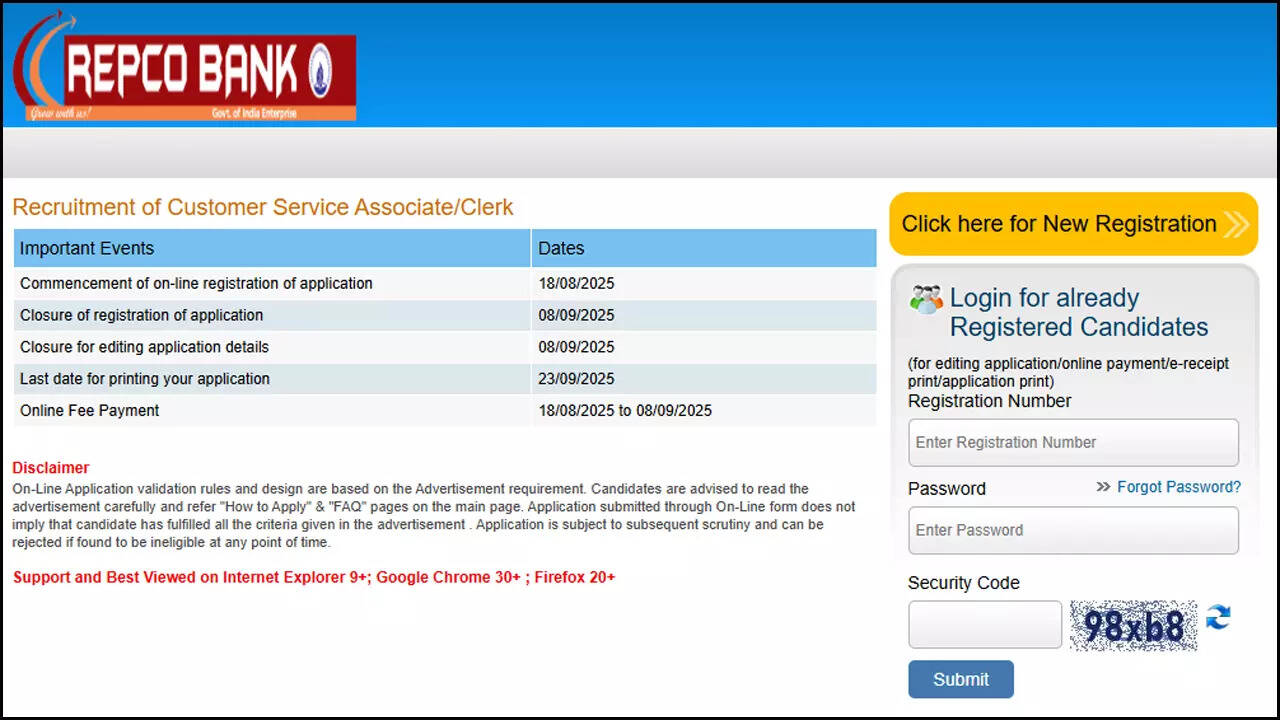Click the 23/09/2025 date cell
The width and height of the screenshot is (1280, 720).
tap(704, 379)
